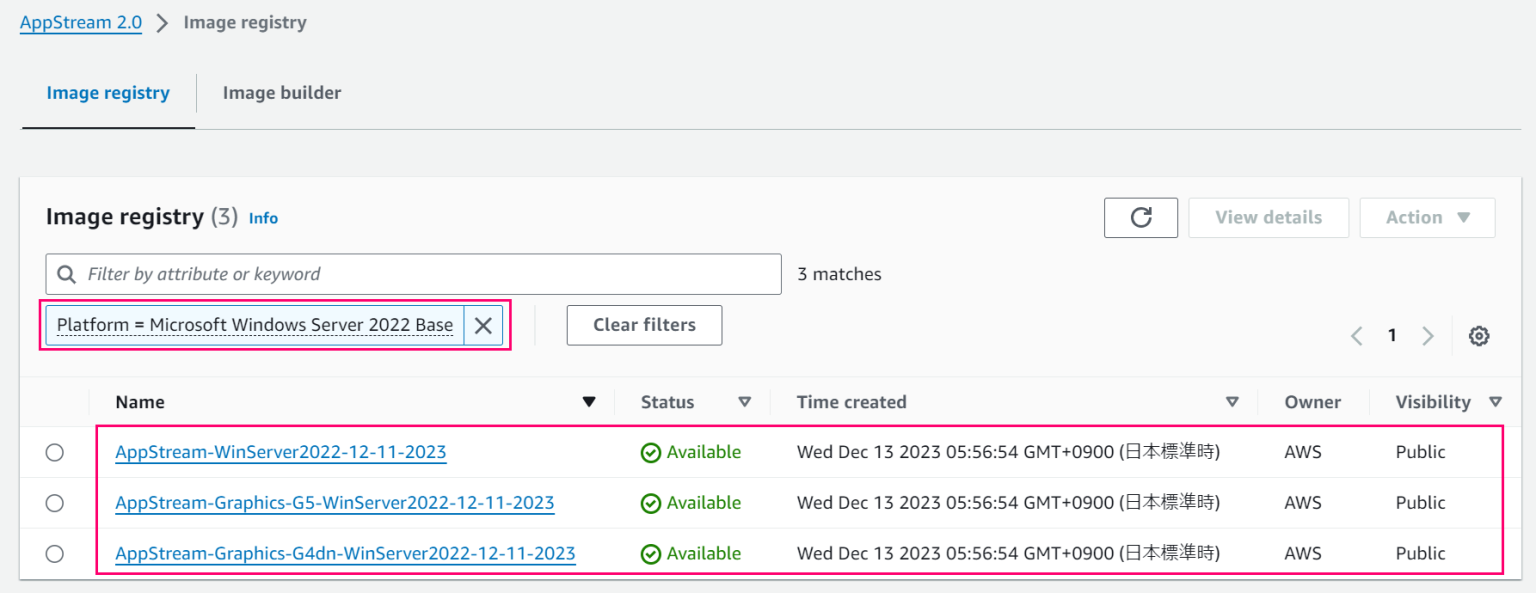This screenshot has height=593, width=1536.
Task: Remove the Platform filter with the X icon
Action: tap(483, 325)
